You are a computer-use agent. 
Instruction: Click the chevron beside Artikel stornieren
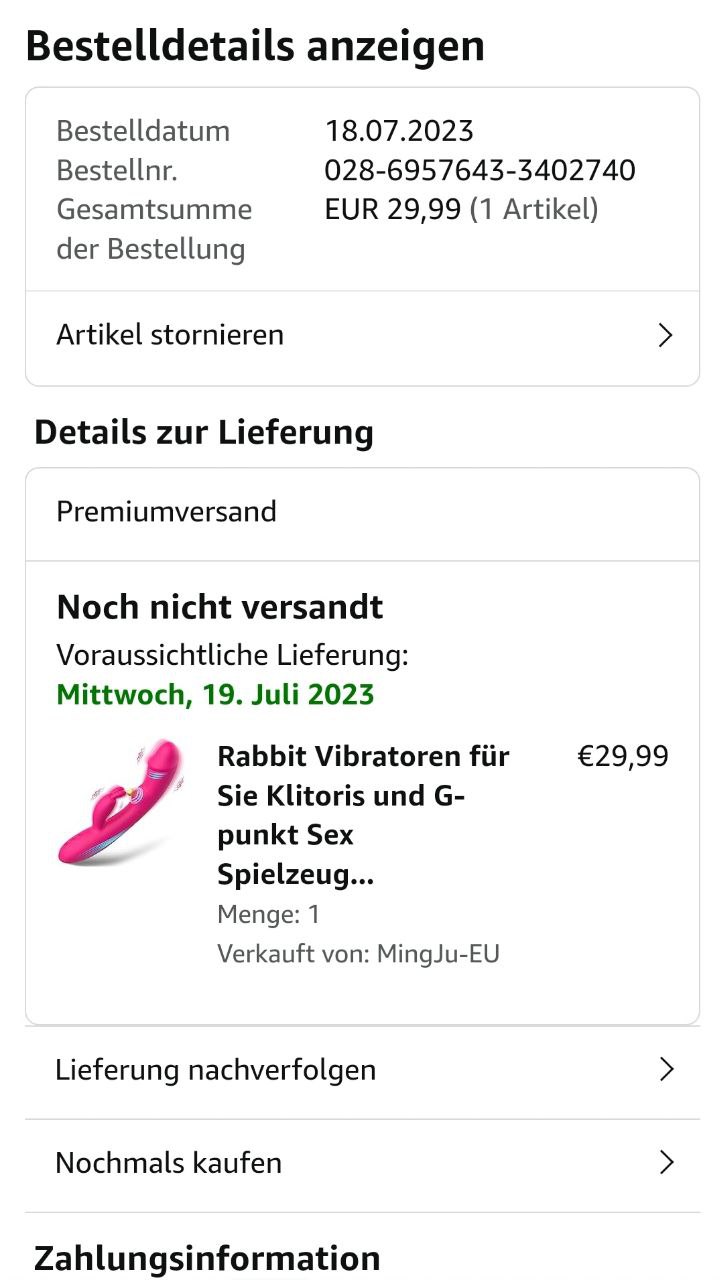pyautogui.click(x=665, y=336)
